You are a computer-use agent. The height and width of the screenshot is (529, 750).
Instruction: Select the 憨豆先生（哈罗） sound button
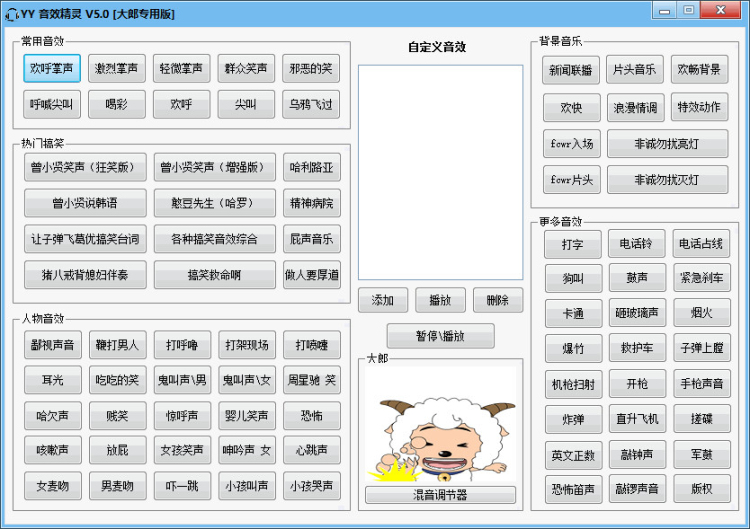point(215,204)
